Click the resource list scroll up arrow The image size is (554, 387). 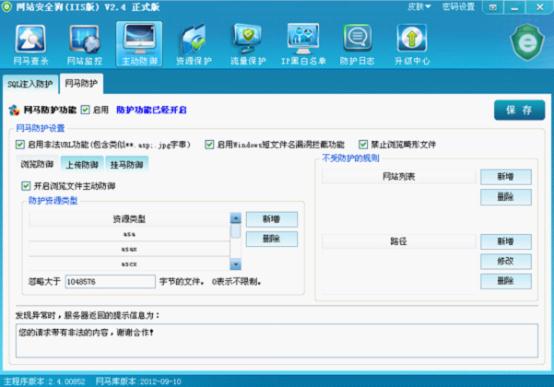(x=235, y=218)
